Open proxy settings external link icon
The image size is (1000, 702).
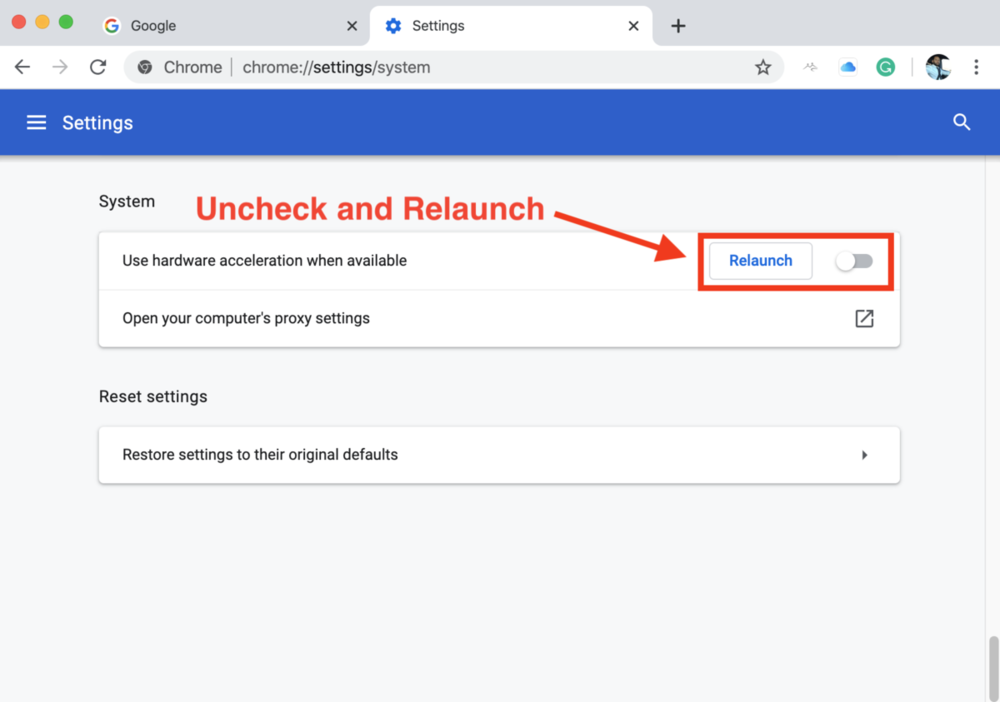(x=864, y=318)
